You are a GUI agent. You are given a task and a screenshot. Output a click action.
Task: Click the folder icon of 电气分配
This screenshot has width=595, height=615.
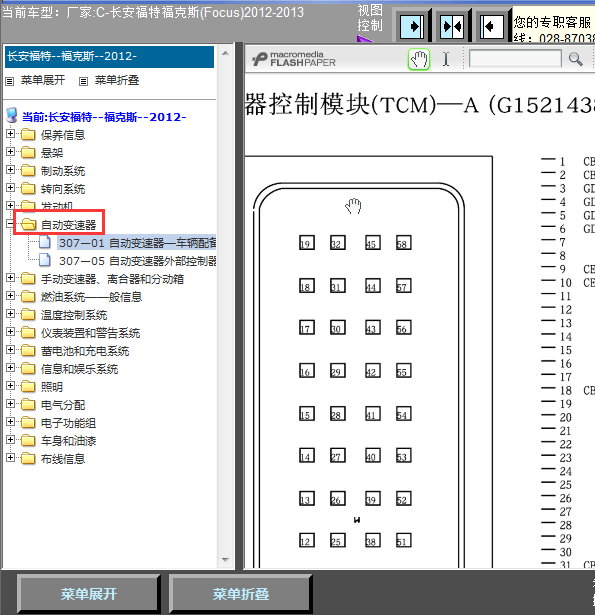click(x=28, y=405)
